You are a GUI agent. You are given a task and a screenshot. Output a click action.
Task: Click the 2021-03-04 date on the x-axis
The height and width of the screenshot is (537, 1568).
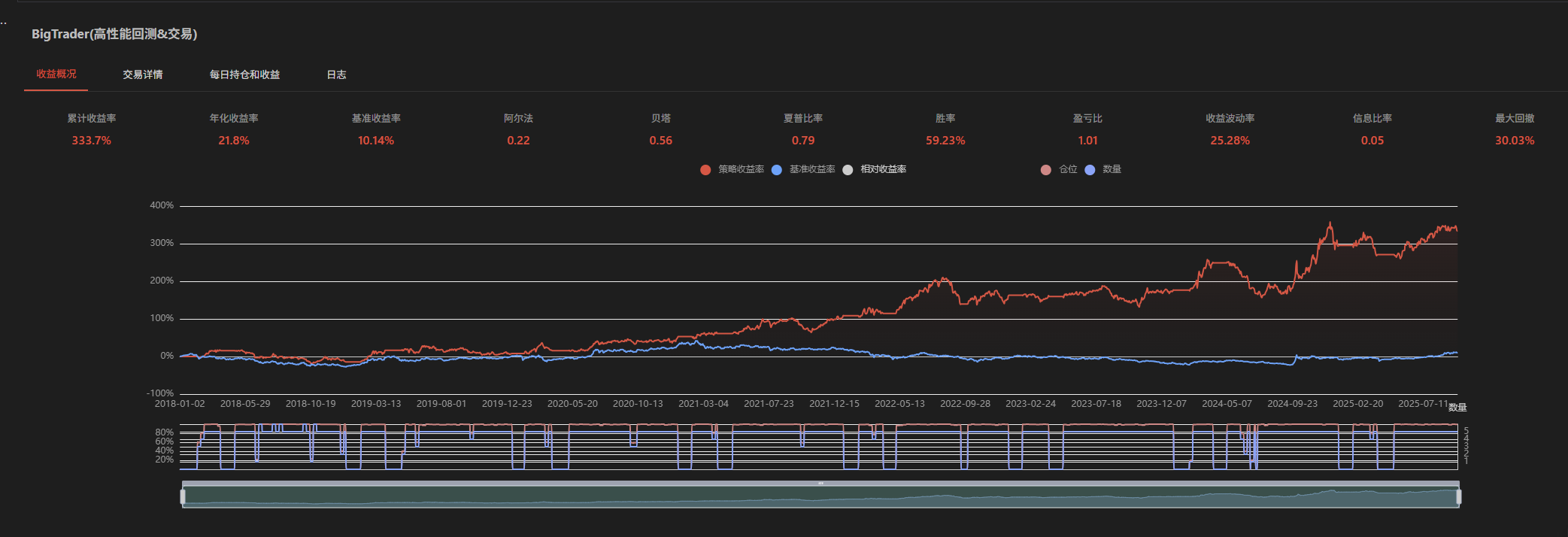703,404
